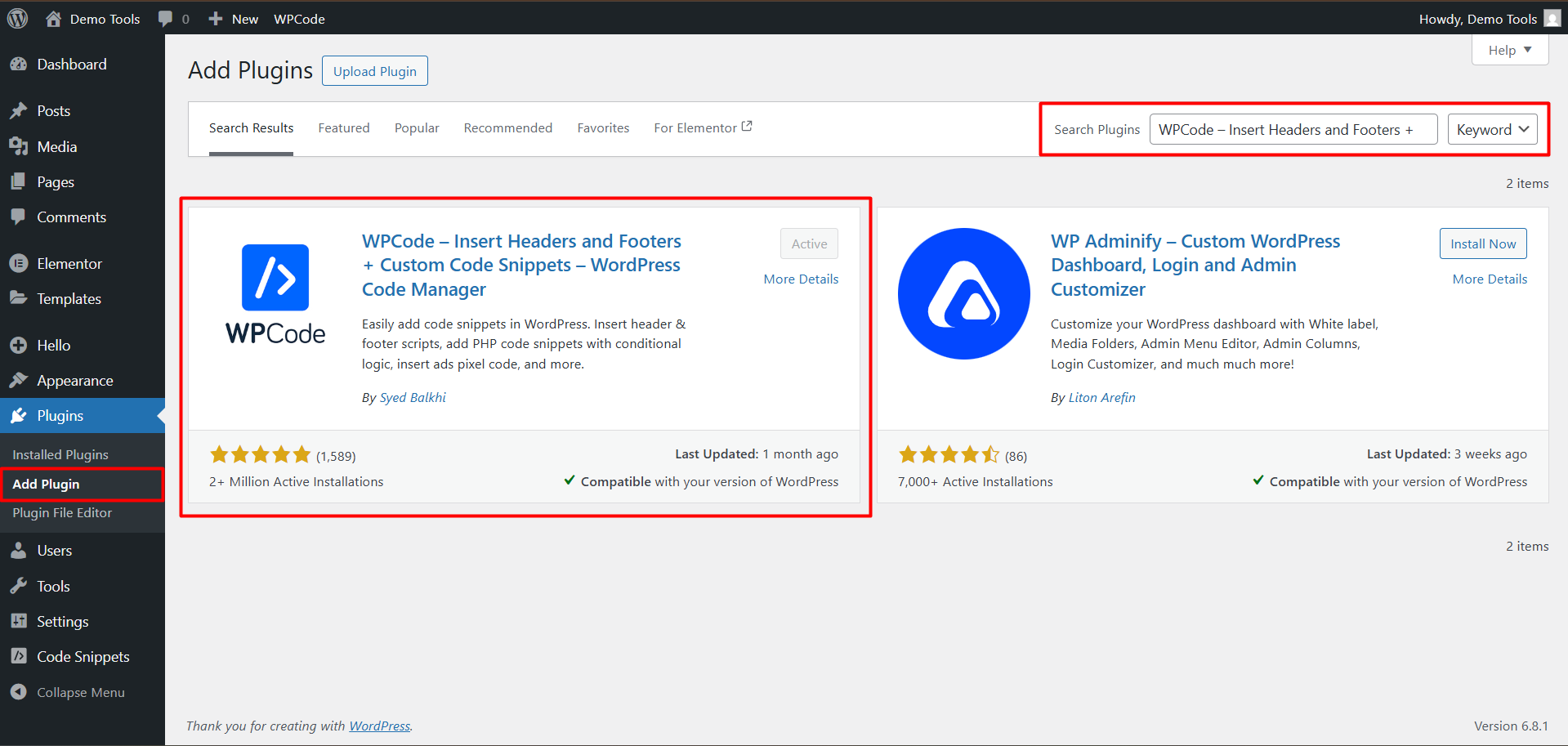Click the Elementor icon in sidebar

(x=18, y=263)
